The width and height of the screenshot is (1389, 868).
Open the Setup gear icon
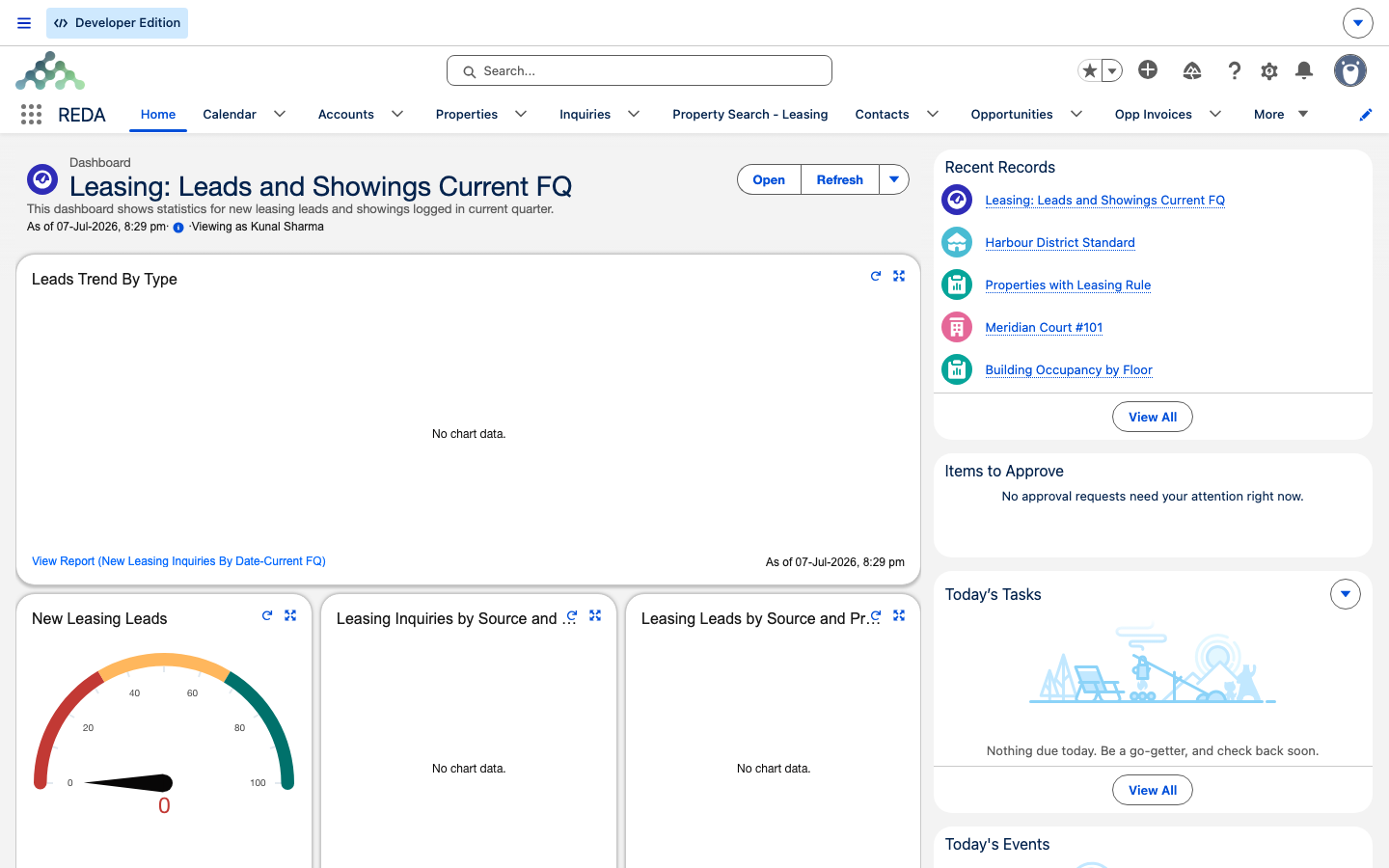coord(1269,70)
